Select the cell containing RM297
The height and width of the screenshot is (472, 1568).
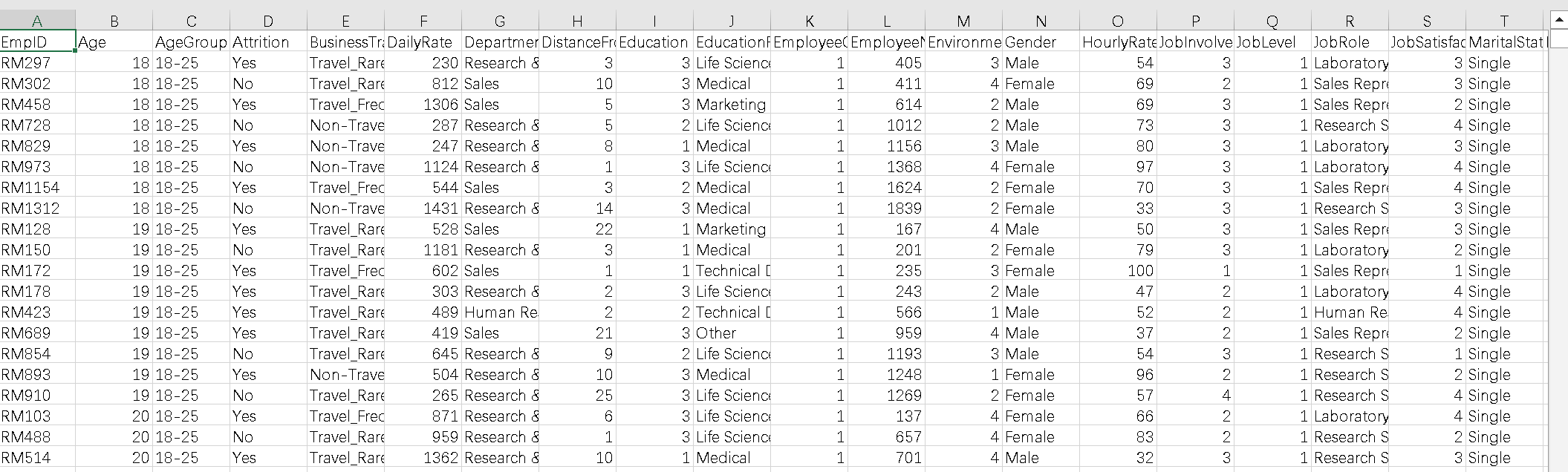click(37, 63)
